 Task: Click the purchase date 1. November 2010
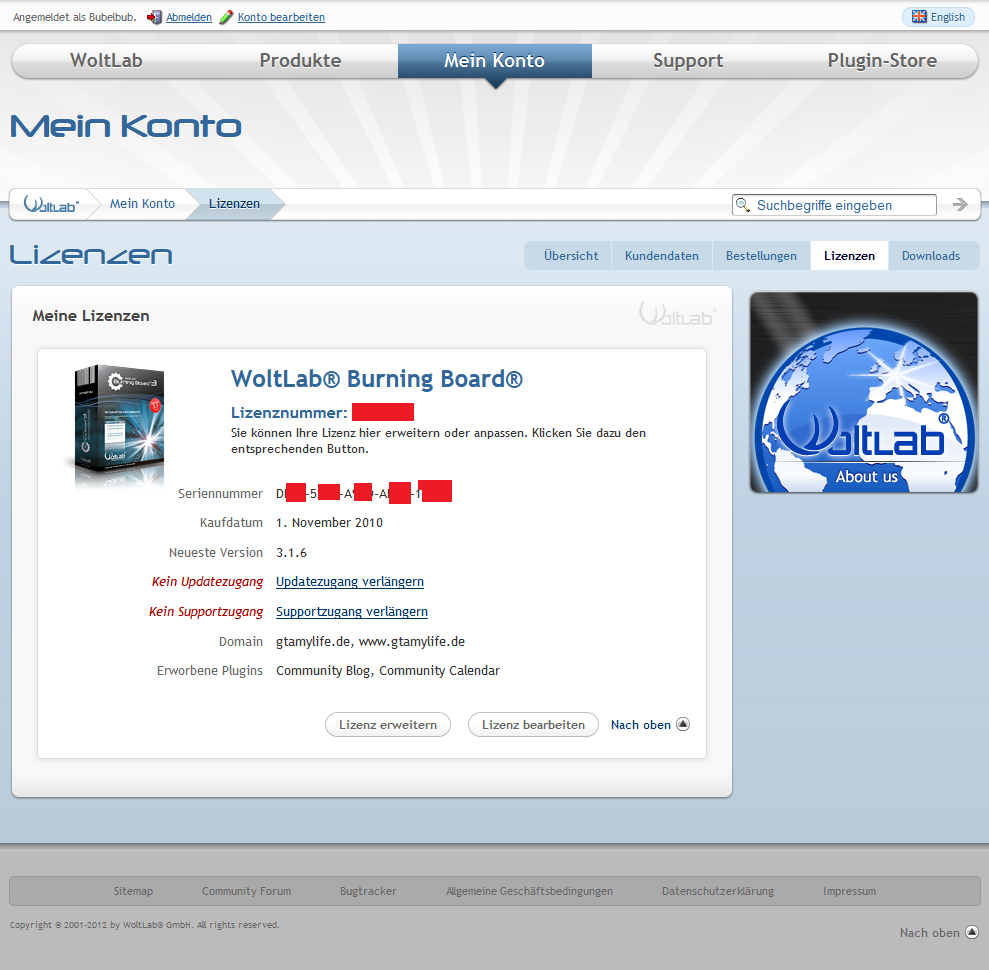tap(329, 522)
